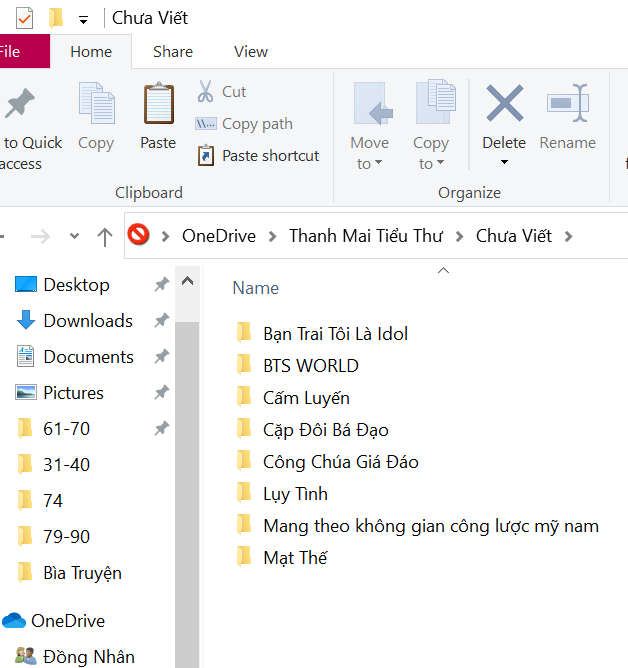
Task: Click the folder icon of BTS WORLD
Action: (244, 365)
